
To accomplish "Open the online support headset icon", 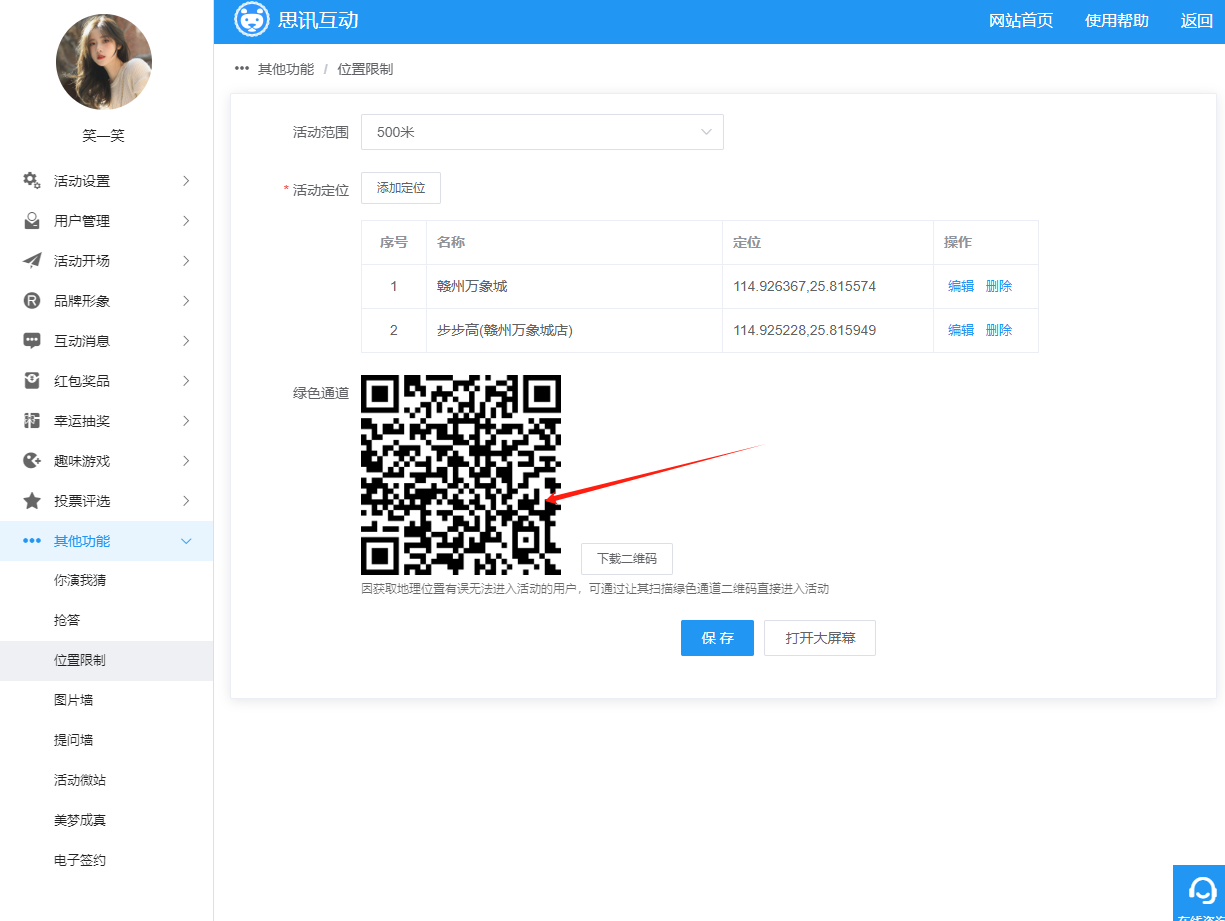I will coord(1202,889).
